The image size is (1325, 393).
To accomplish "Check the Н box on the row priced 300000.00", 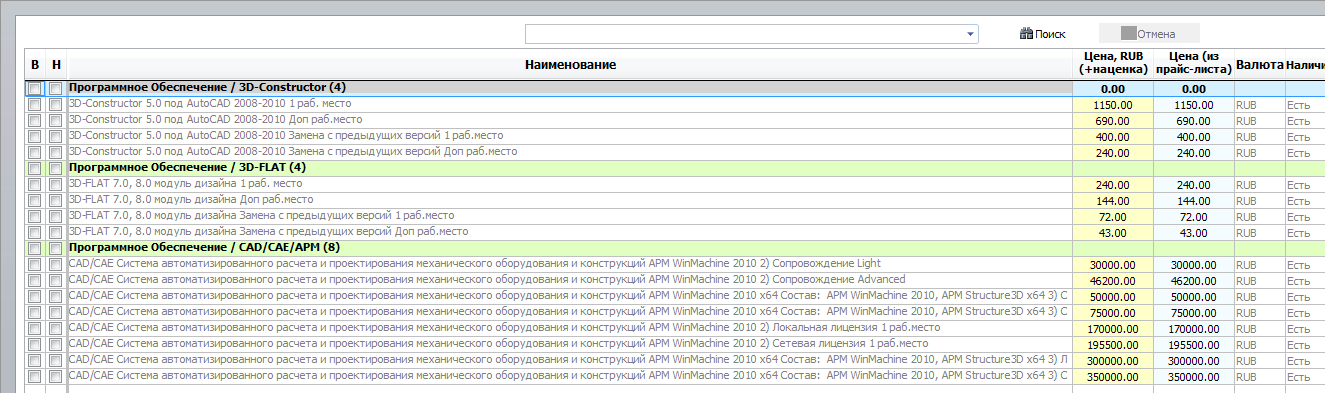I will point(56,360).
